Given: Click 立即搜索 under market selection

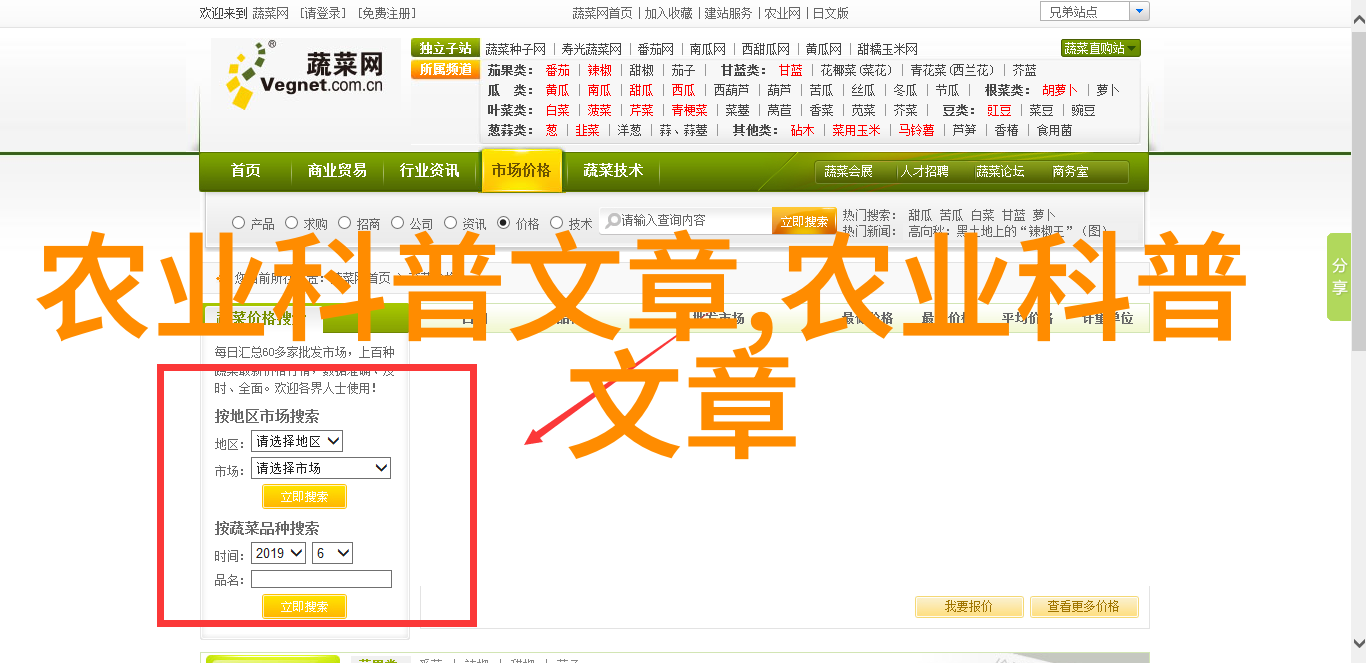Looking at the screenshot, I should pos(304,497).
